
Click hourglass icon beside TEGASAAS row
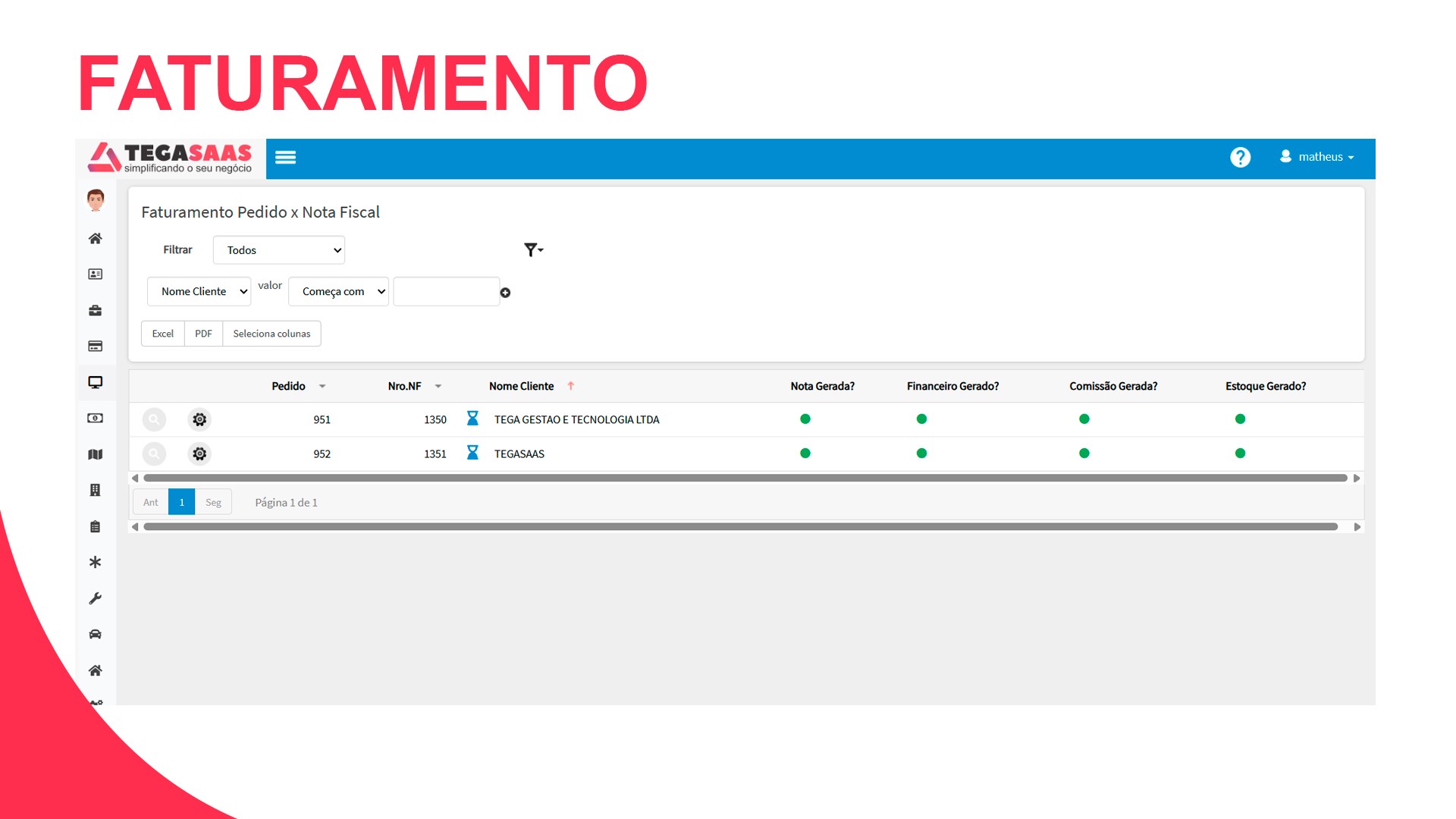point(472,453)
